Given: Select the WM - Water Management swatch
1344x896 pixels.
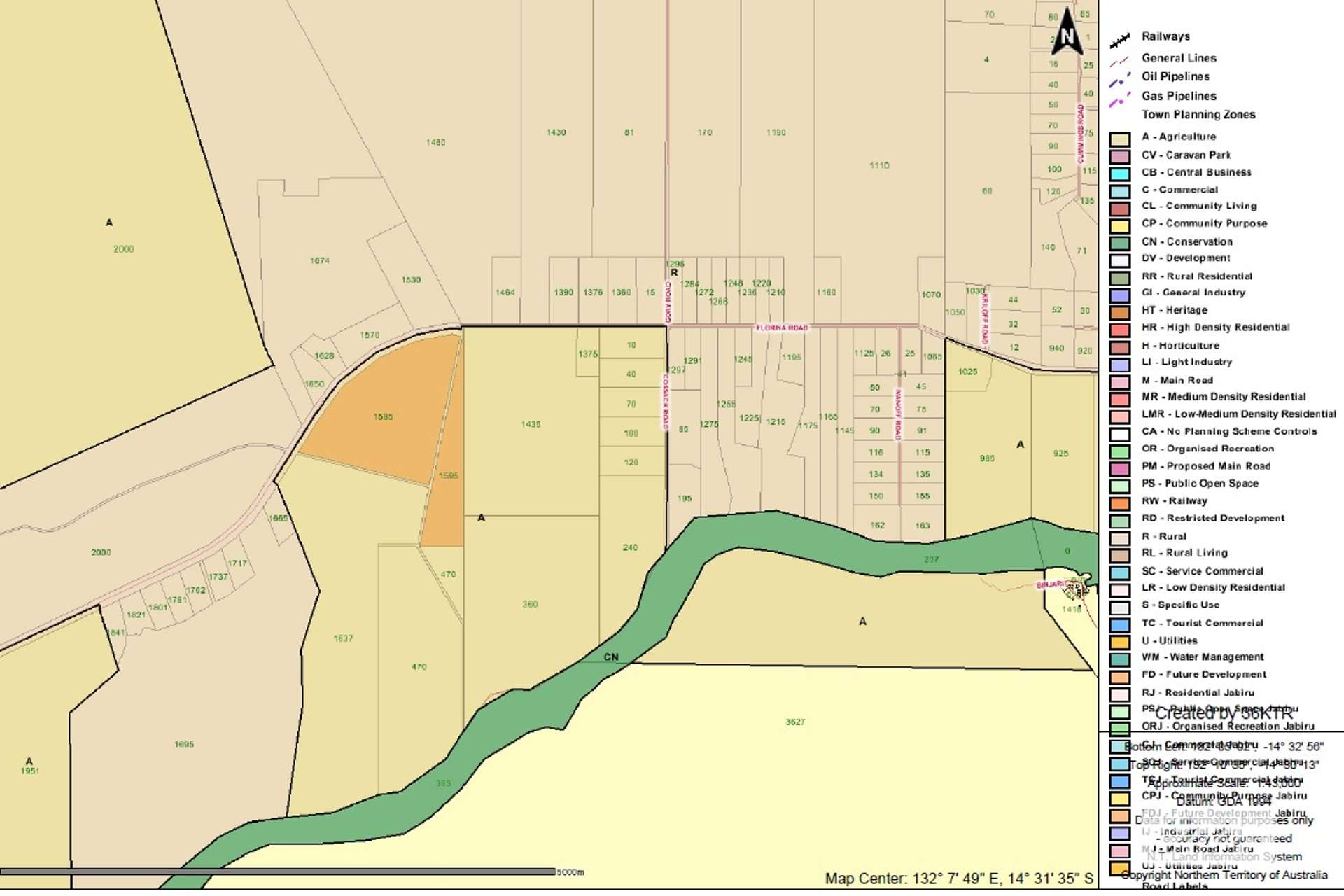Looking at the screenshot, I should (x=1120, y=660).
